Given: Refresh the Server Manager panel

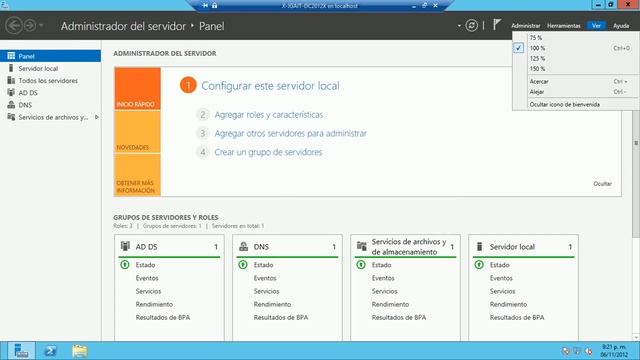Looking at the screenshot, I should pyautogui.click(x=471, y=26).
